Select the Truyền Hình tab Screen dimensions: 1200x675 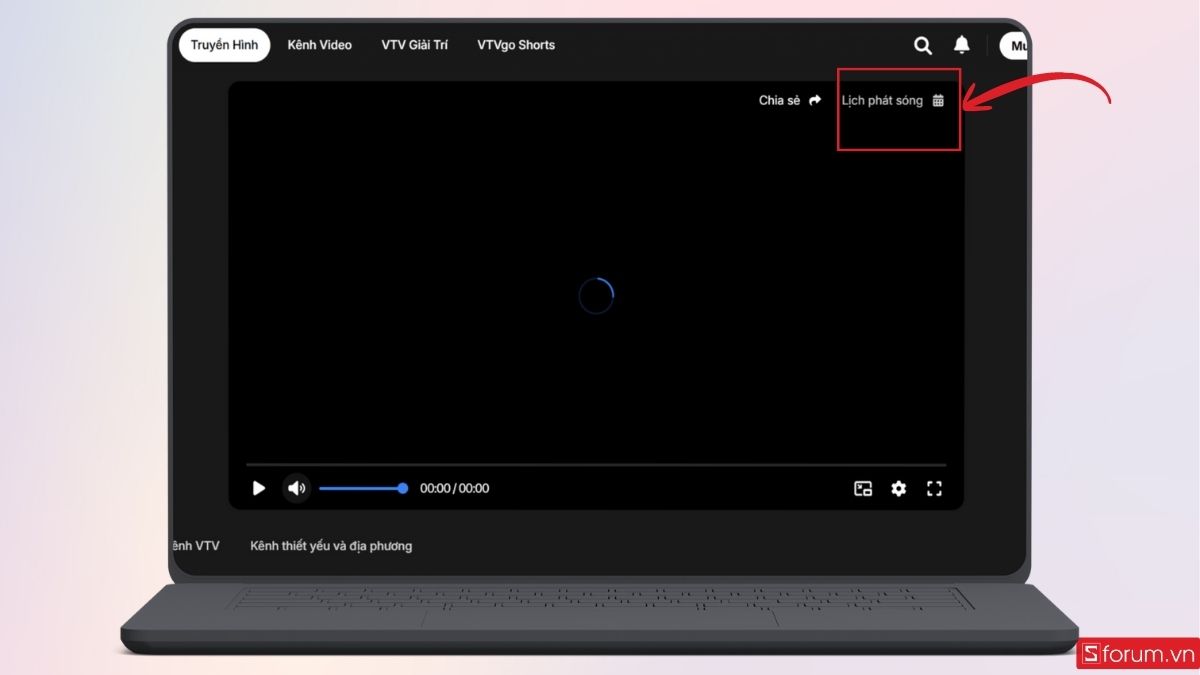click(224, 45)
